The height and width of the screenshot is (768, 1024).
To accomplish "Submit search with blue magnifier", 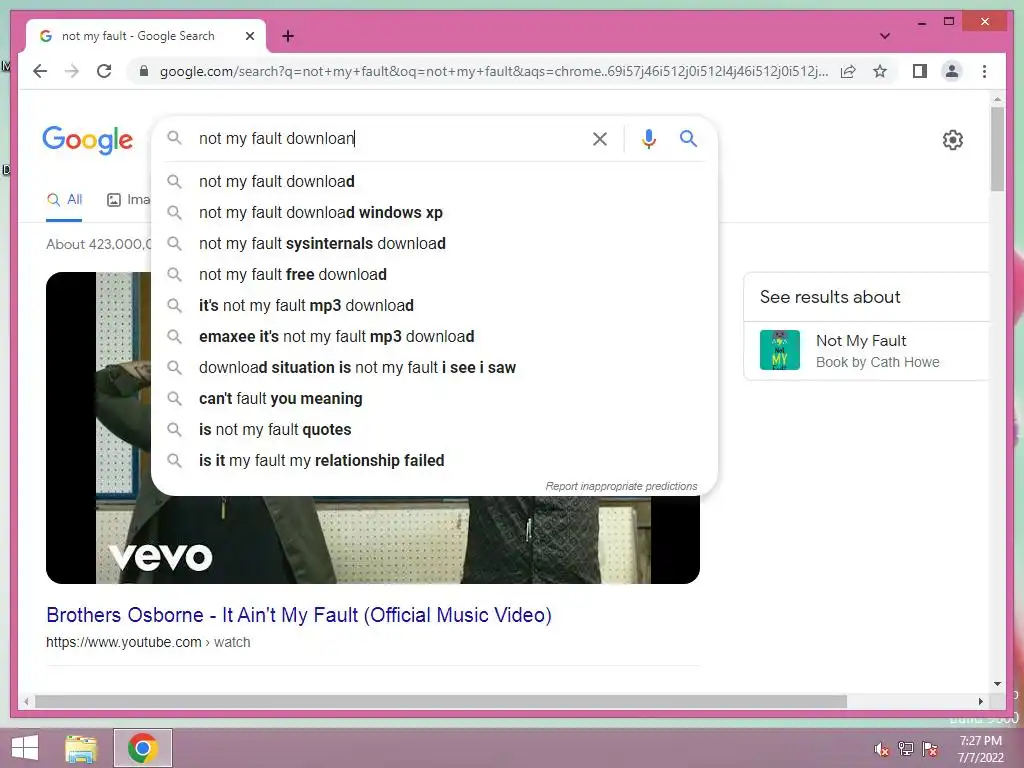I will coord(688,138).
